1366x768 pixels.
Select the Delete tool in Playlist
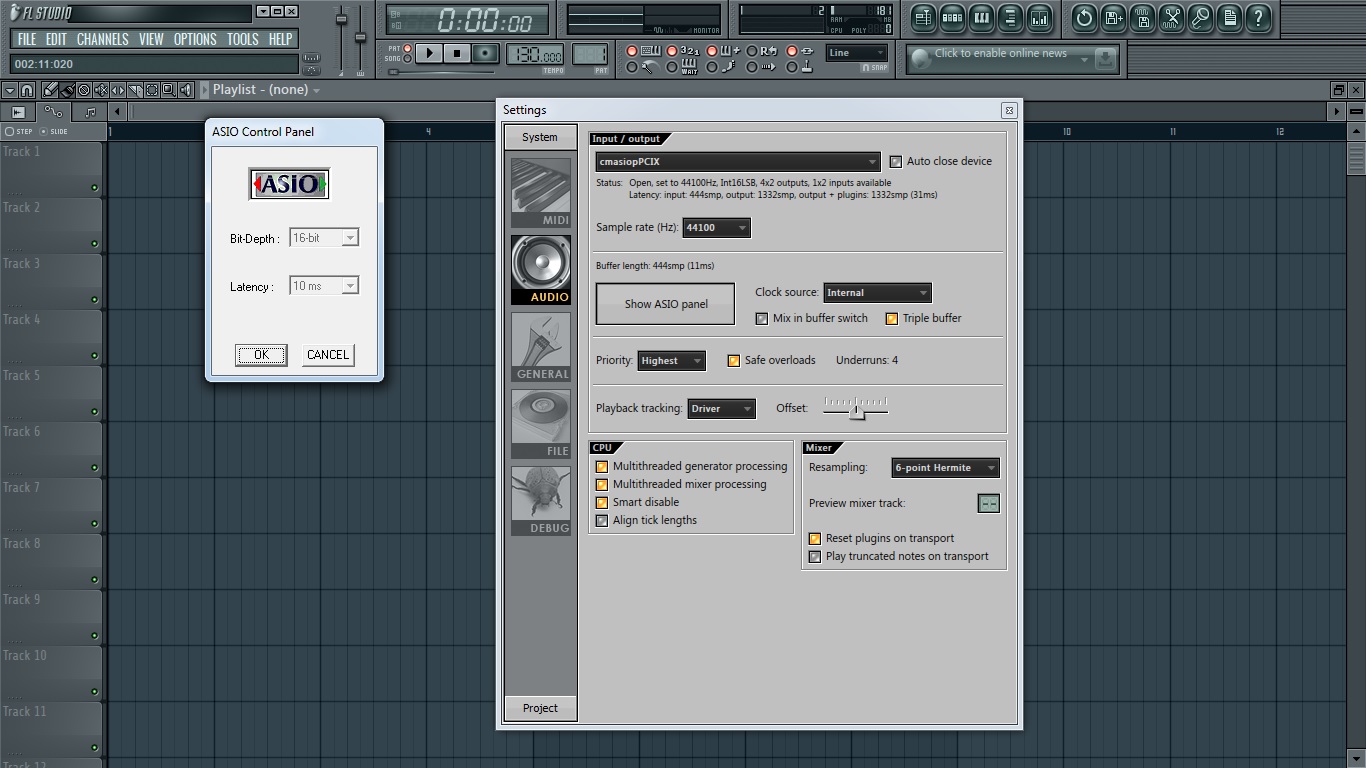(x=84, y=90)
